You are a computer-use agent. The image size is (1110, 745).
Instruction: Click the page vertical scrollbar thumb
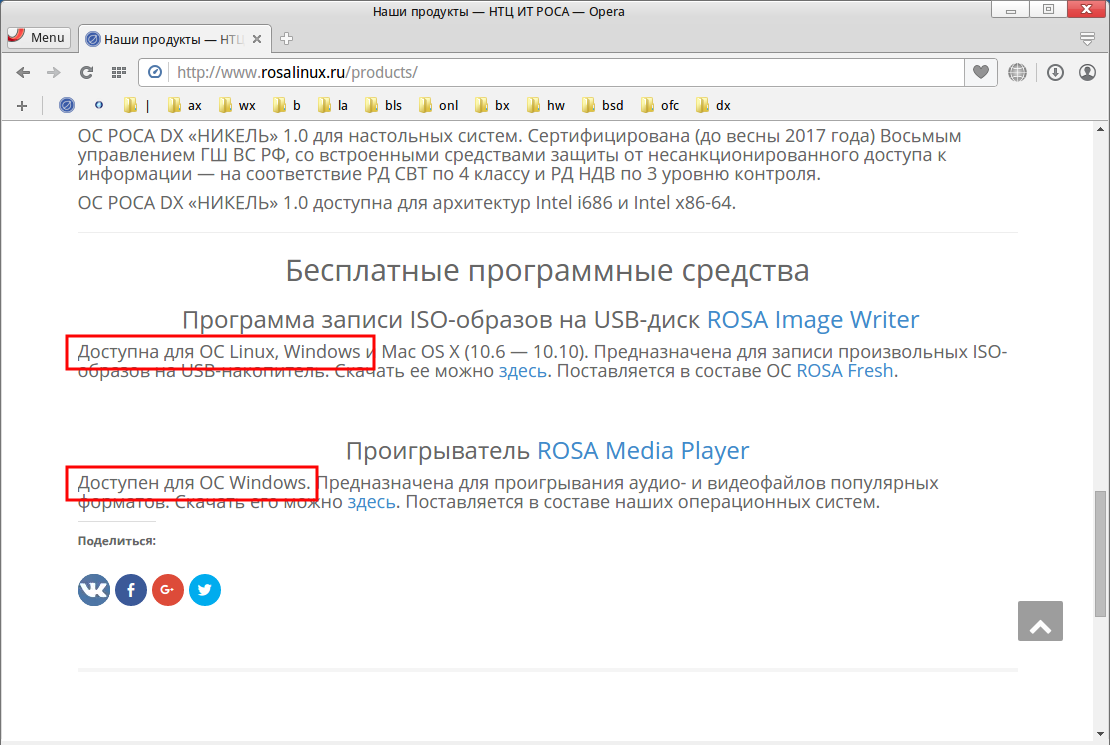tap(1100, 553)
